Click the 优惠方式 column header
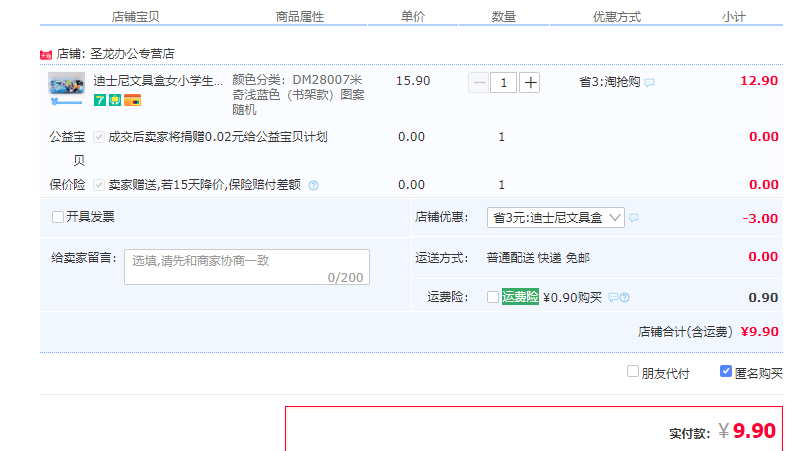Screen dimensions: 809x451 [x=617, y=17]
